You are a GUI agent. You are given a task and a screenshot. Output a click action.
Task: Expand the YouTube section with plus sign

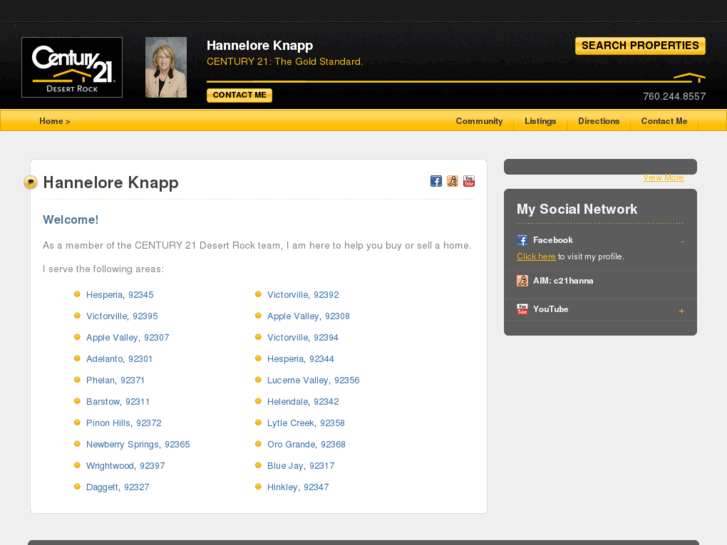[x=682, y=311]
